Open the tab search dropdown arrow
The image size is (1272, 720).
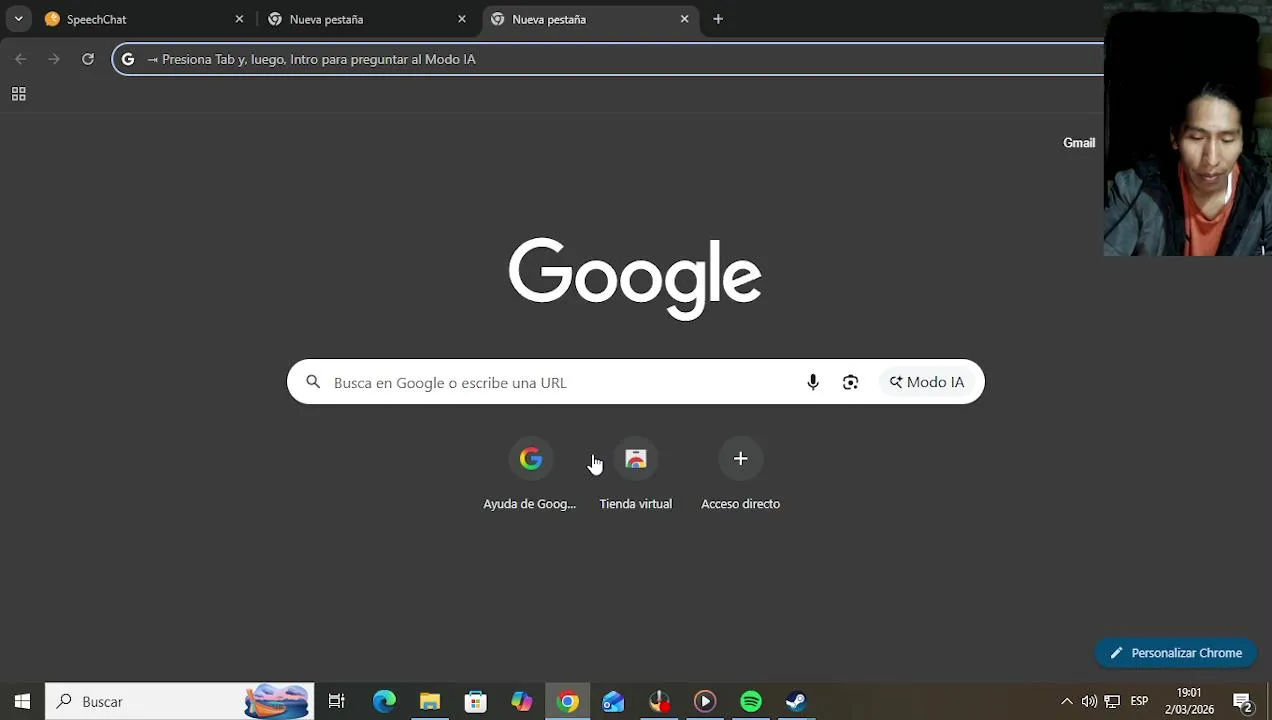18,19
